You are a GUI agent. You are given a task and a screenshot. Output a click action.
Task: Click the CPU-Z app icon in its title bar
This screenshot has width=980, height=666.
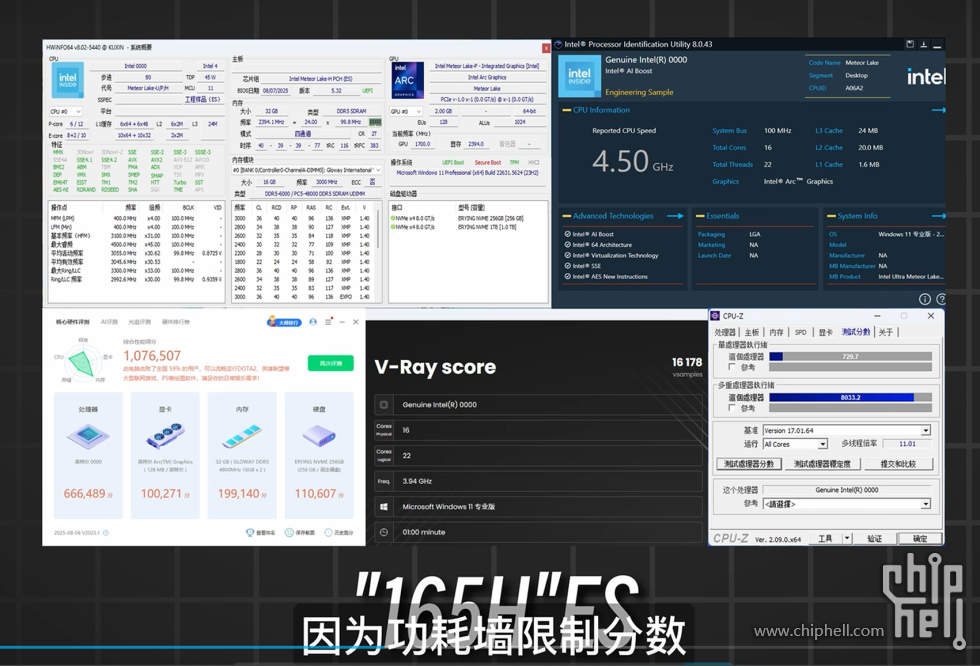coord(716,316)
